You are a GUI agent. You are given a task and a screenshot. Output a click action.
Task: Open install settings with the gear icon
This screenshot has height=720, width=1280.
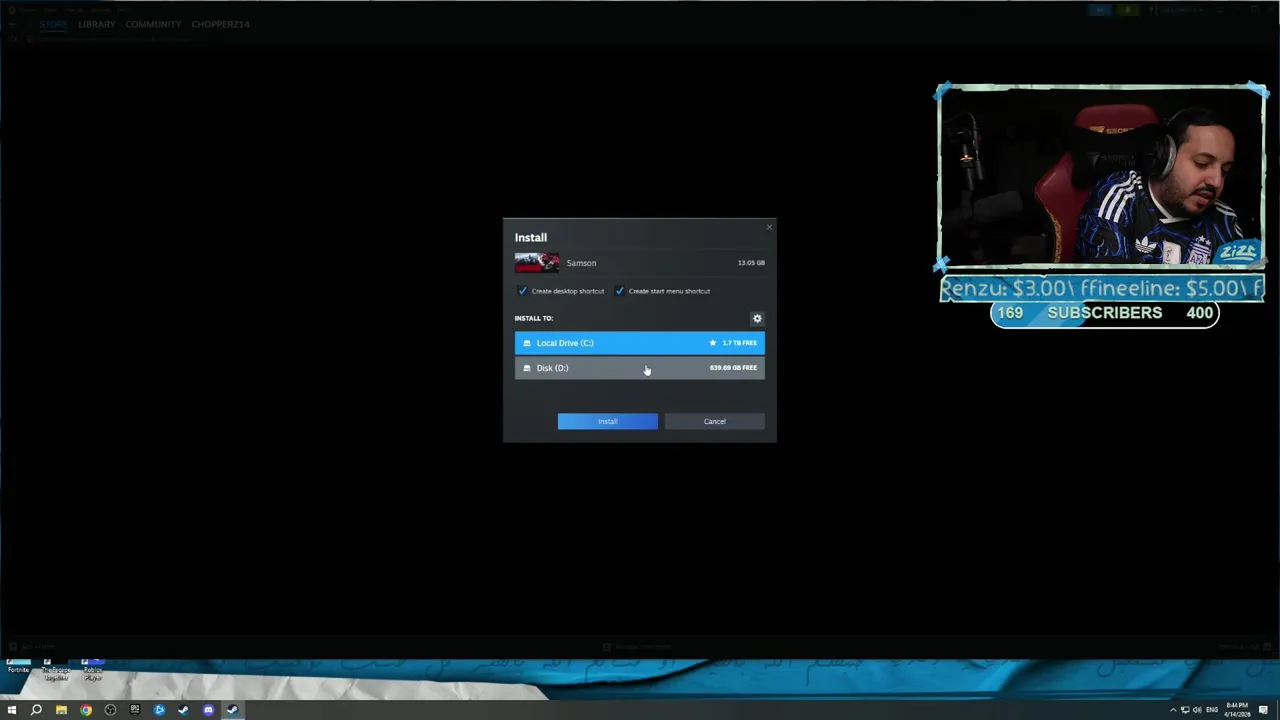coord(757,318)
